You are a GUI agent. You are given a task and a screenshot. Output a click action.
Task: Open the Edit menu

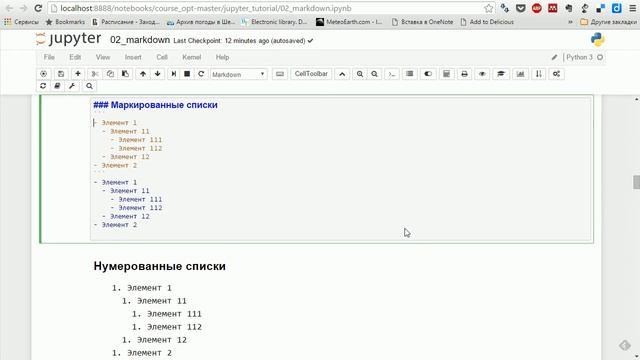click(x=75, y=57)
